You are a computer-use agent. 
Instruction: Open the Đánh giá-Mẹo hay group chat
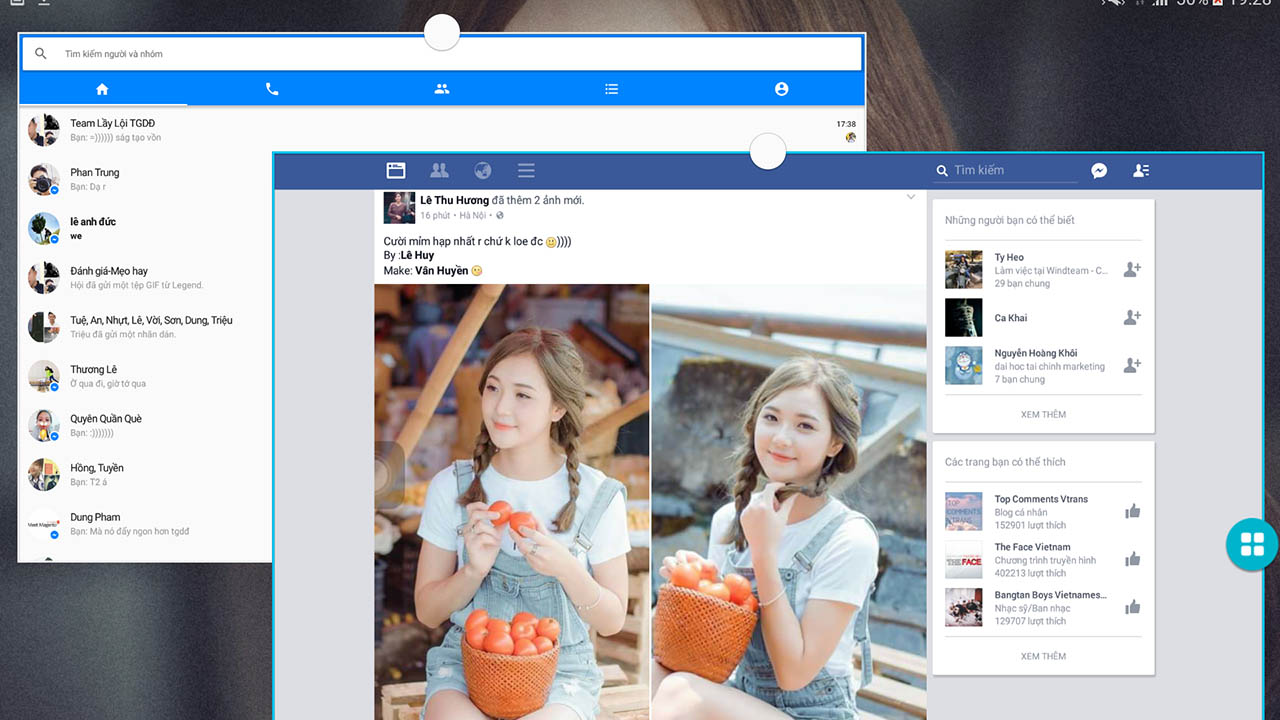[147, 278]
